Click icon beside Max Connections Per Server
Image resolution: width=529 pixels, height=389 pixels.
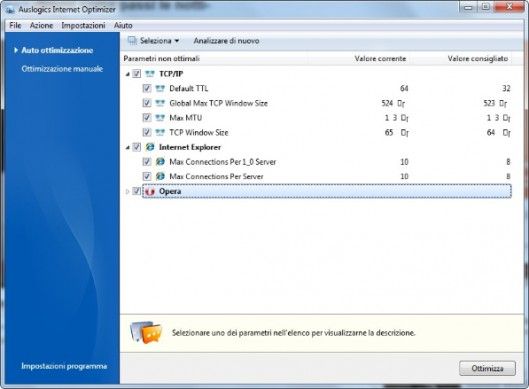pyautogui.click(x=160, y=176)
